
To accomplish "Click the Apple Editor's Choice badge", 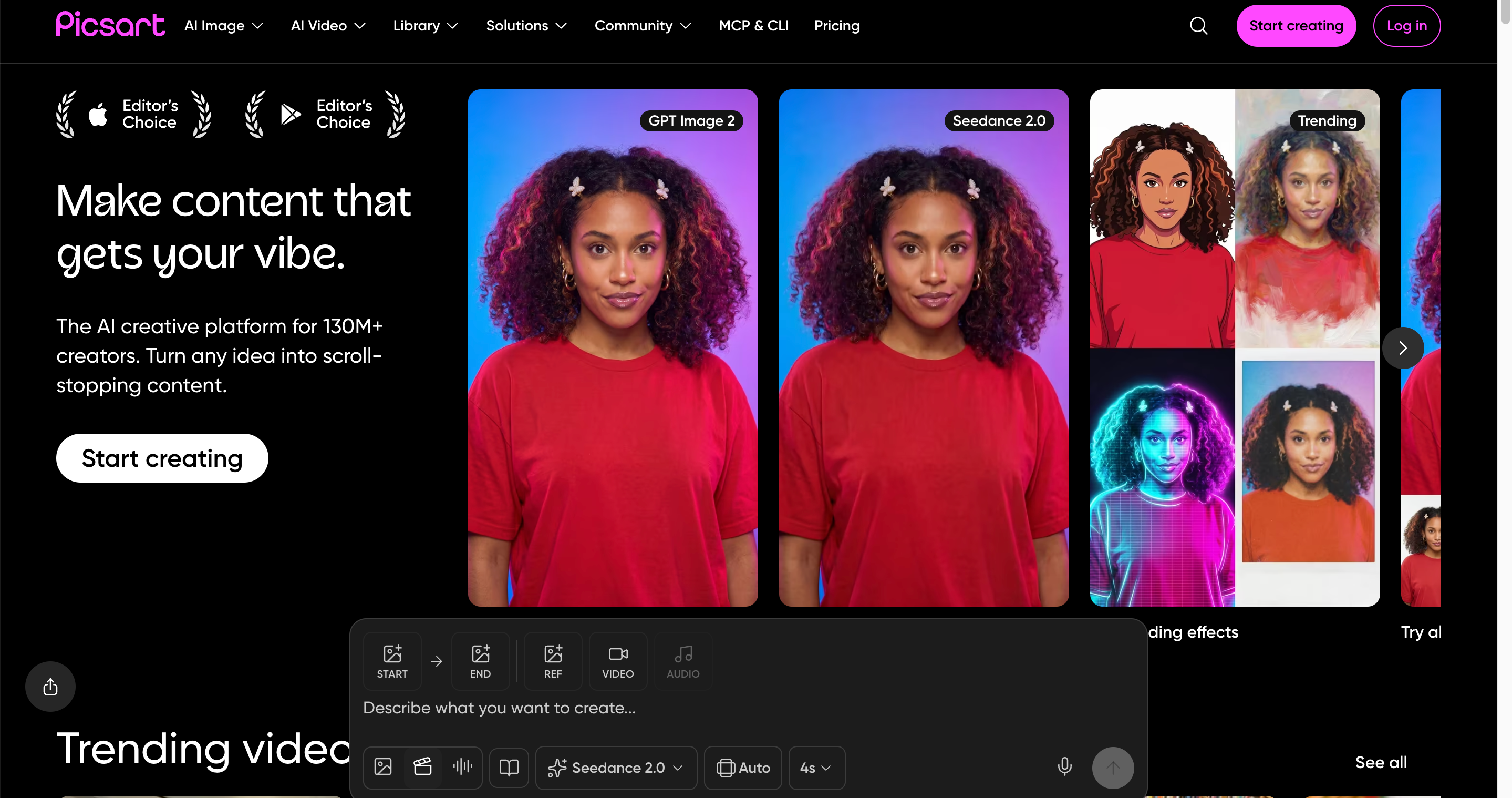I will point(134,115).
